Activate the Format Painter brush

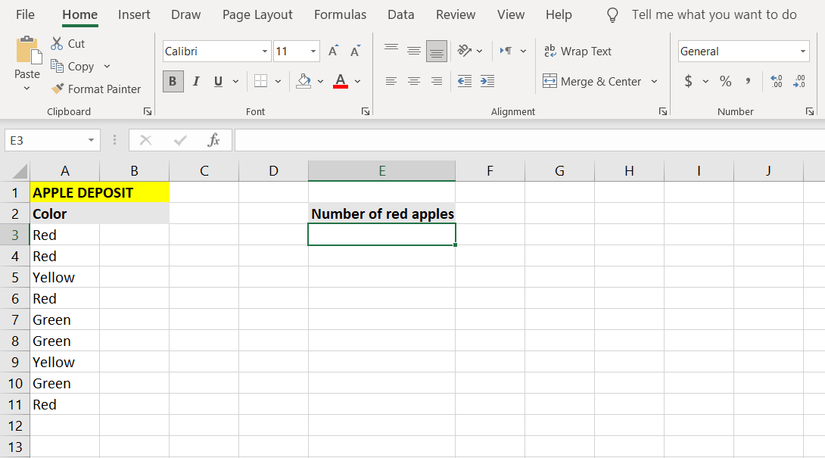click(x=57, y=88)
